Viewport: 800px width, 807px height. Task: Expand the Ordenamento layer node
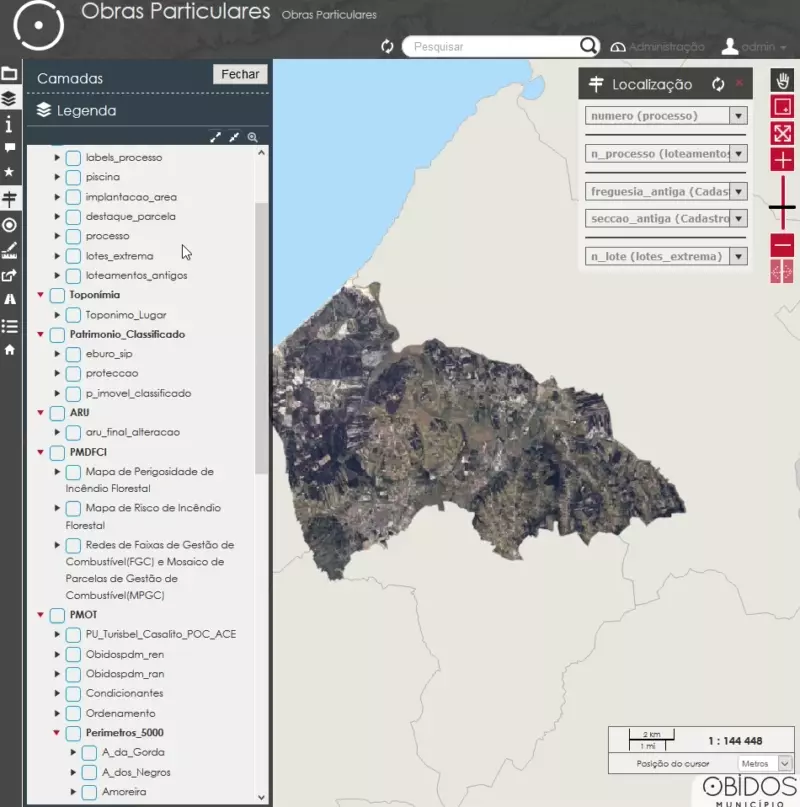click(x=57, y=713)
